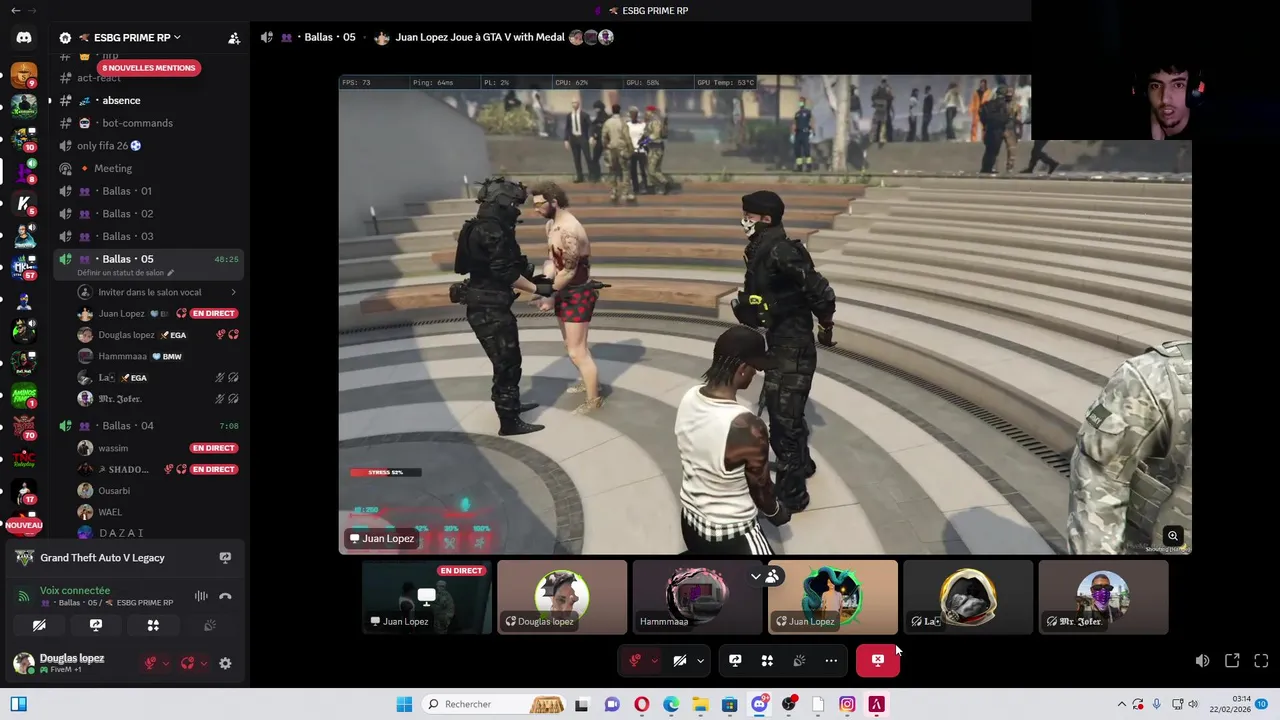Disconnect from voice using the hang-up icon
The width and height of the screenshot is (1280, 720).
tap(225, 596)
